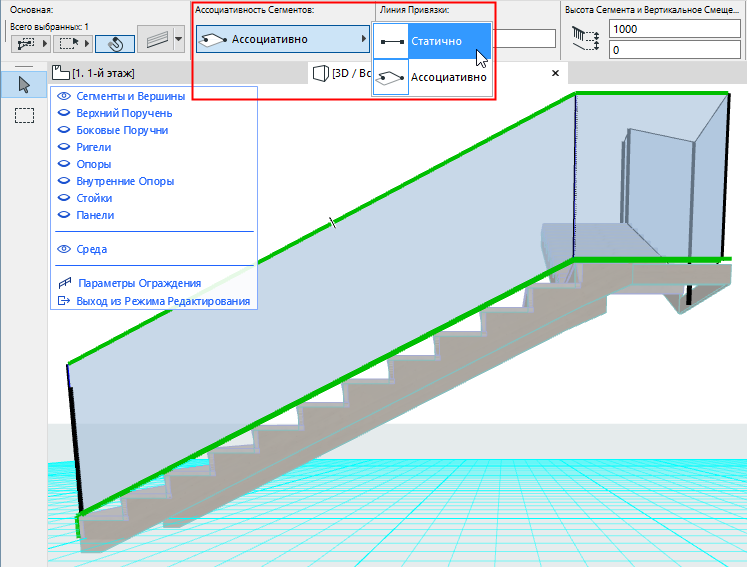Open Ассоциативность Сегментов dropdown
The width and height of the screenshot is (747, 567).
(x=282, y=41)
